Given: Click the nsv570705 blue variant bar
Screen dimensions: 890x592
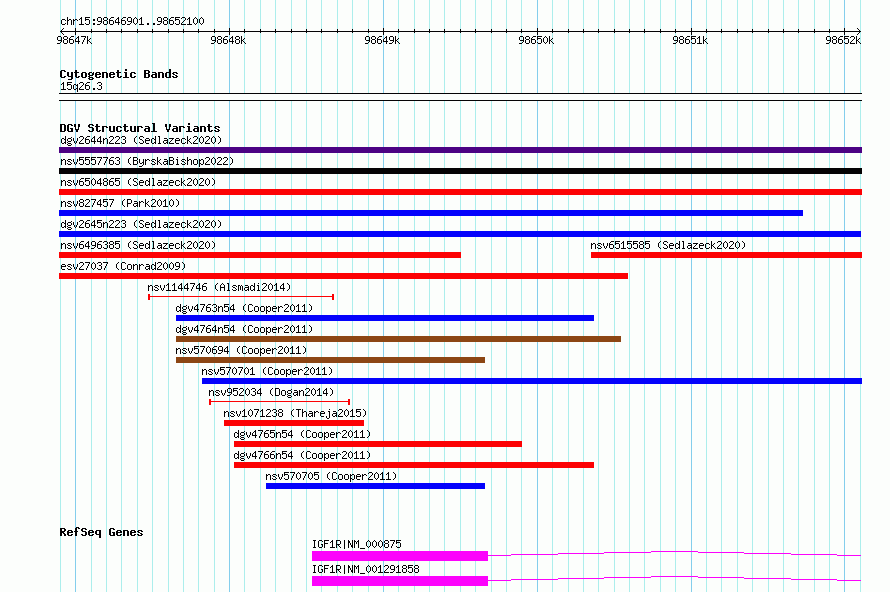Looking at the screenshot, I should click(375, 486).
